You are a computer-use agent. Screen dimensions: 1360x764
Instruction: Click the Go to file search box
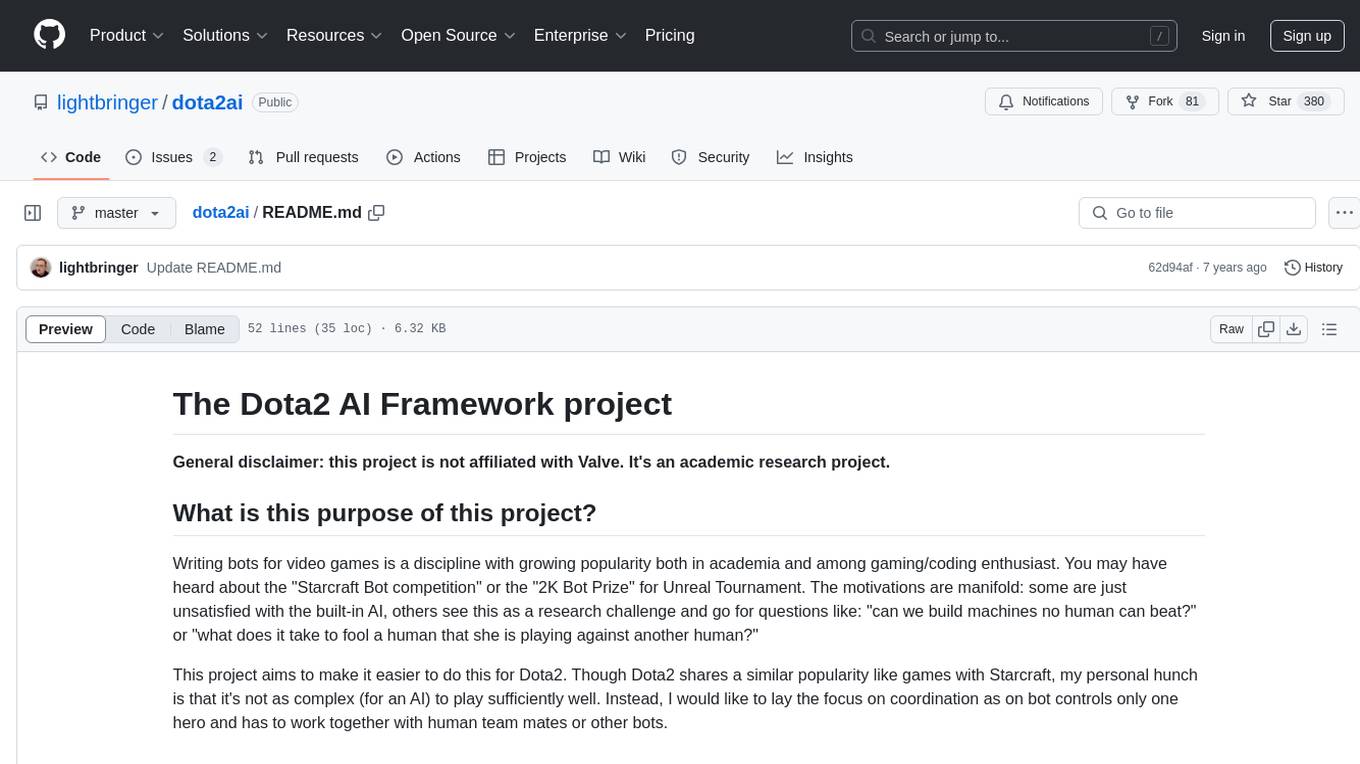click(x=1197, y=213)
